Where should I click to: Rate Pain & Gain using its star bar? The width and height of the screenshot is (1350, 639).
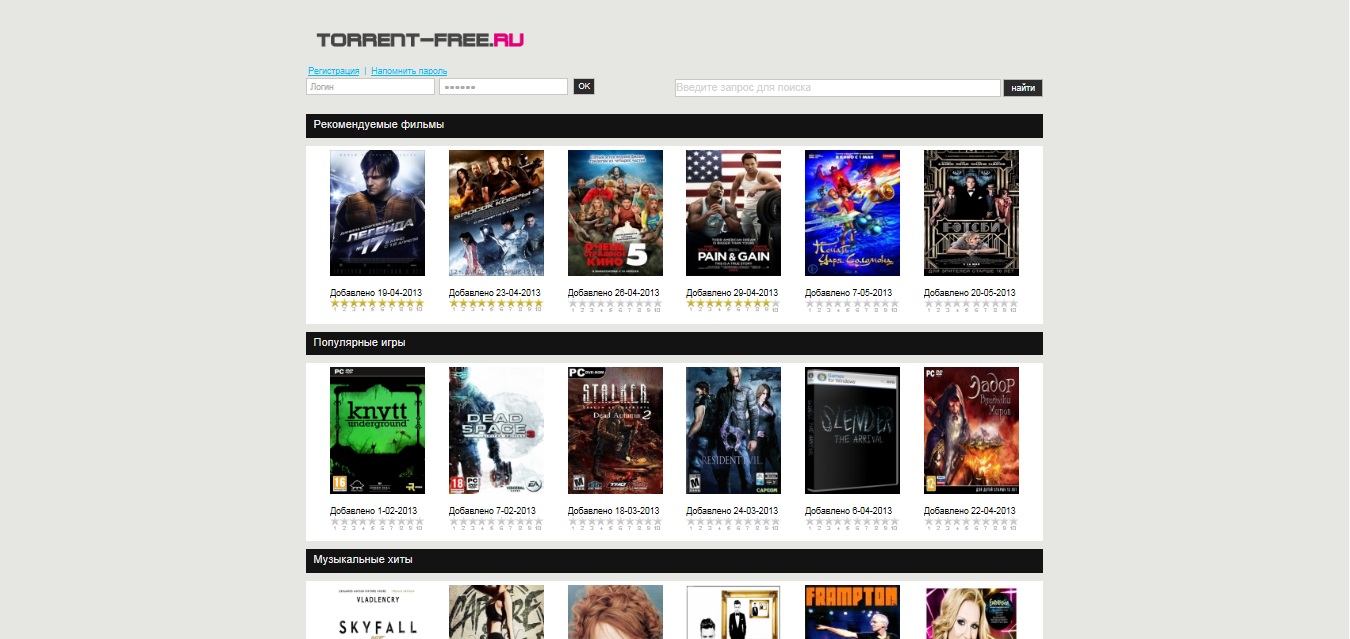[x=733, y=304]
